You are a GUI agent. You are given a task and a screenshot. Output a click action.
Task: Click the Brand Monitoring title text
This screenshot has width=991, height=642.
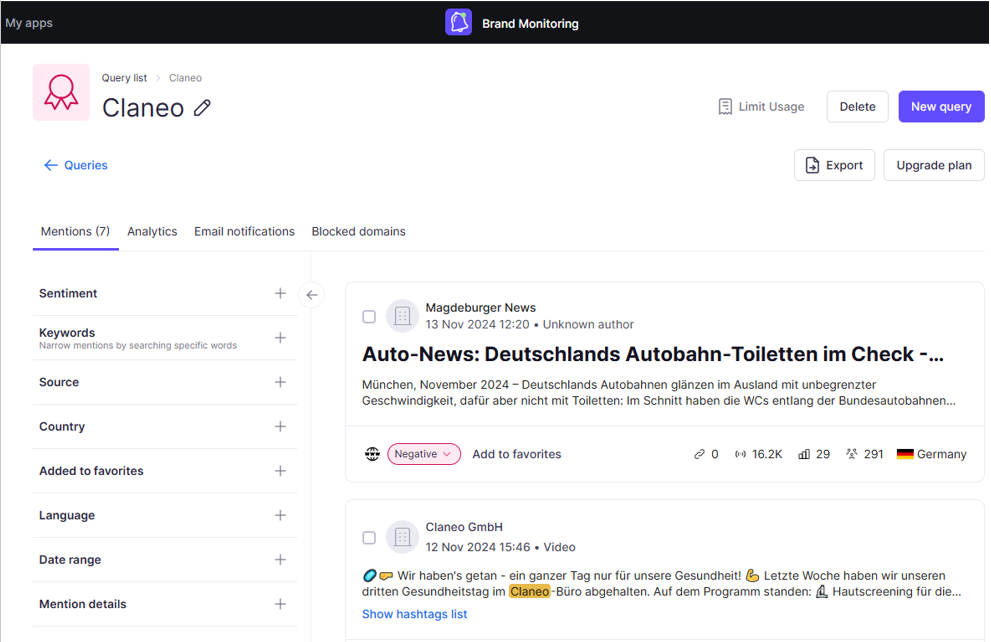pos(530,23)
